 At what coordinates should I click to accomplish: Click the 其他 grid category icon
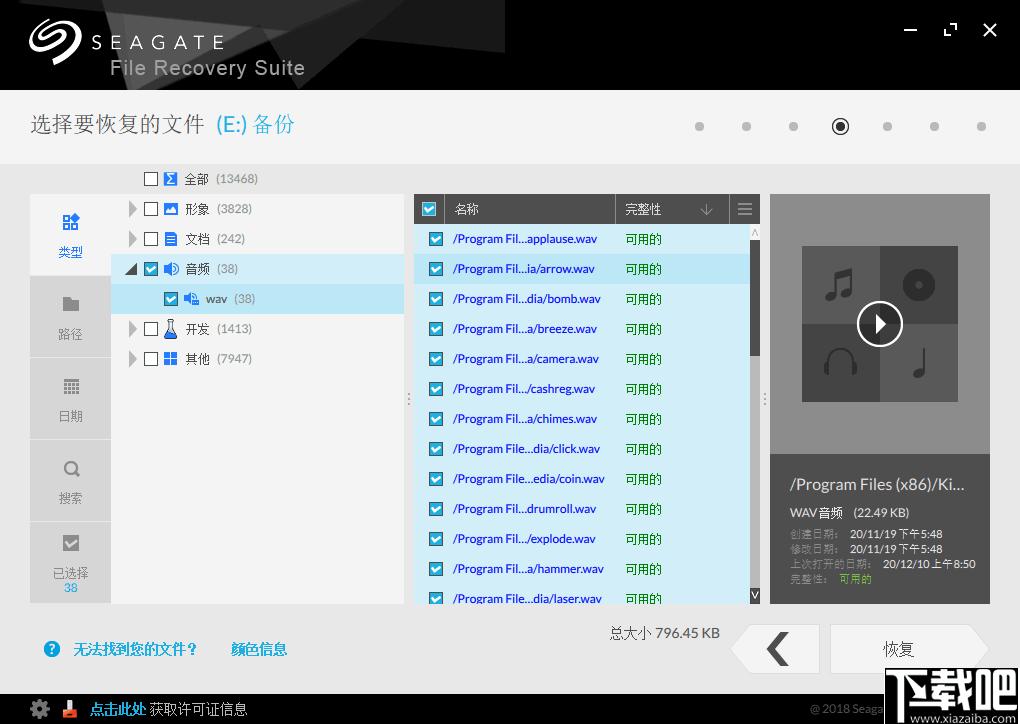(170, 358)
